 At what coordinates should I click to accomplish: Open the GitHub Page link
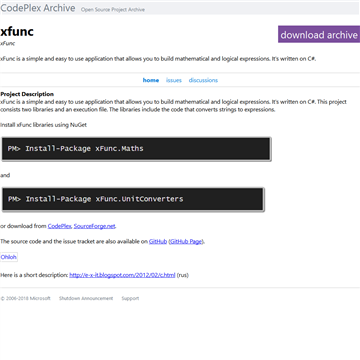(x=186, y=242)
